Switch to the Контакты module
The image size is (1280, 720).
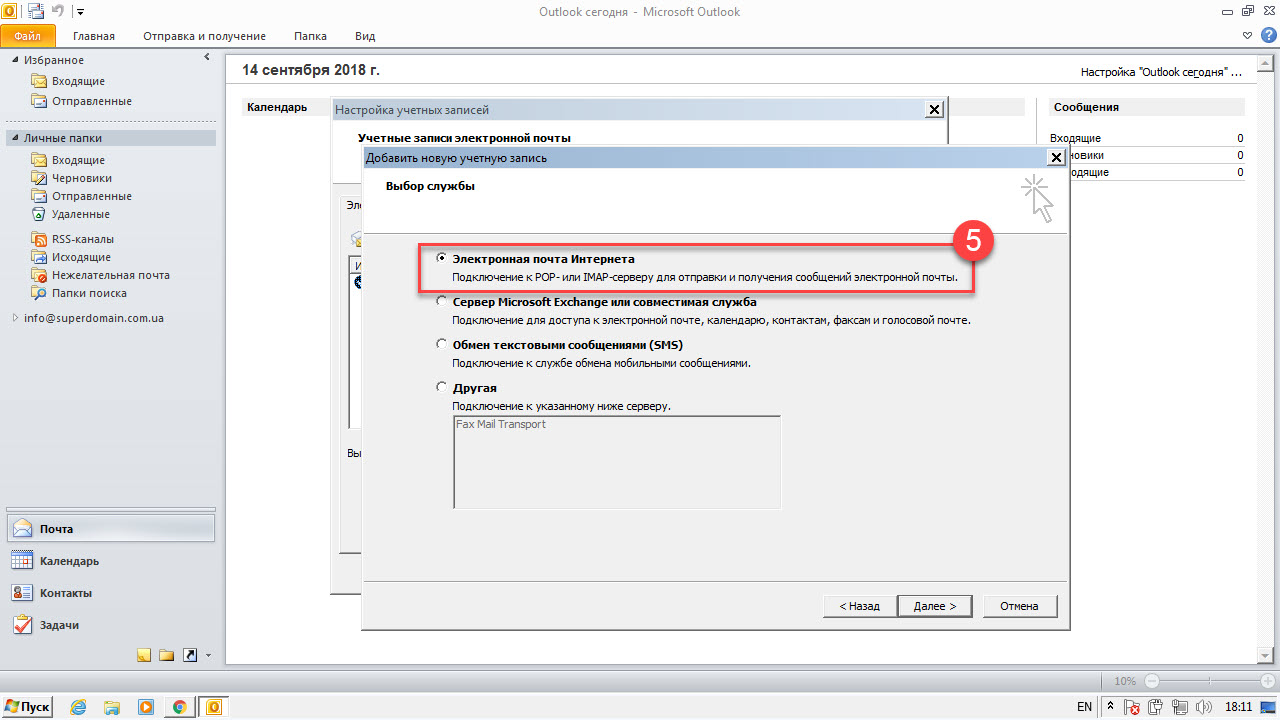(x=110, y=593)
